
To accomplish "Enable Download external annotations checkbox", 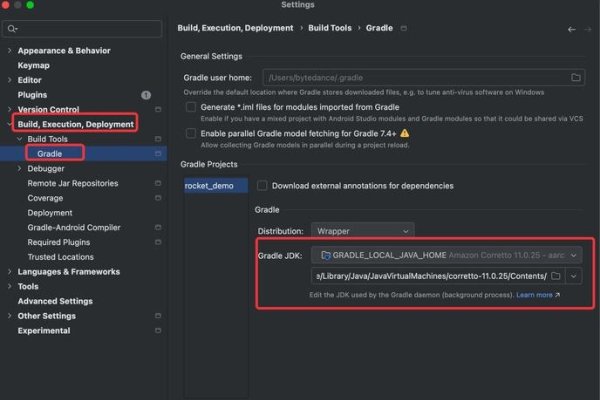I will tap(262, 186).
